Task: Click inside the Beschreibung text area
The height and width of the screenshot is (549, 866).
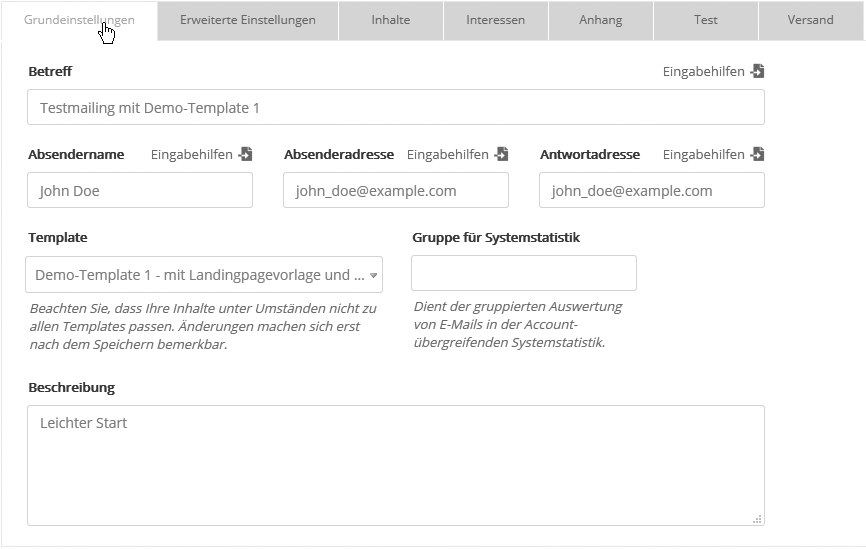Action: pos(395,465)
